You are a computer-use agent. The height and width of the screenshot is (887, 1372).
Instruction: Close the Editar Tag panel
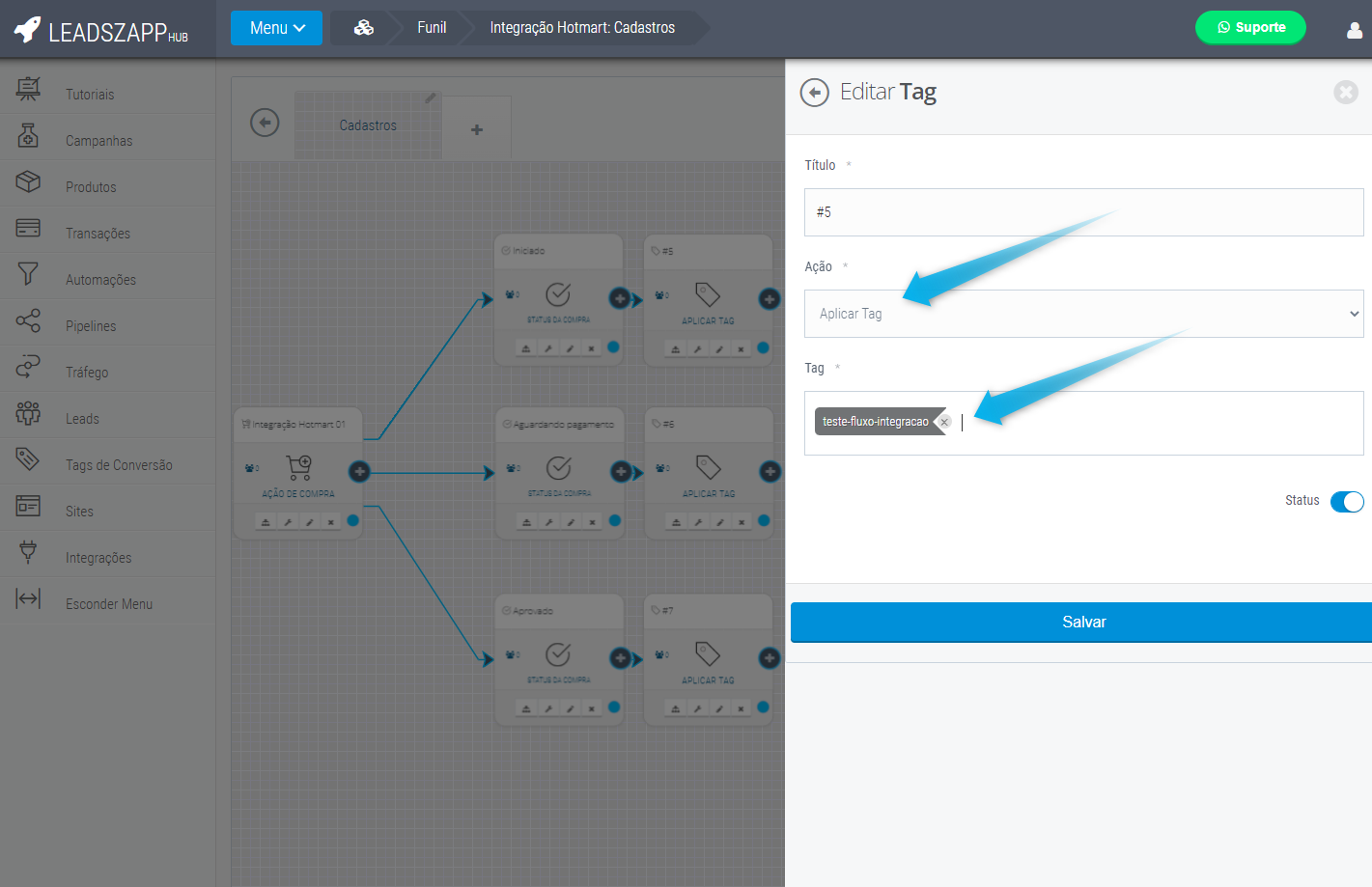[x=1345, y=92]
